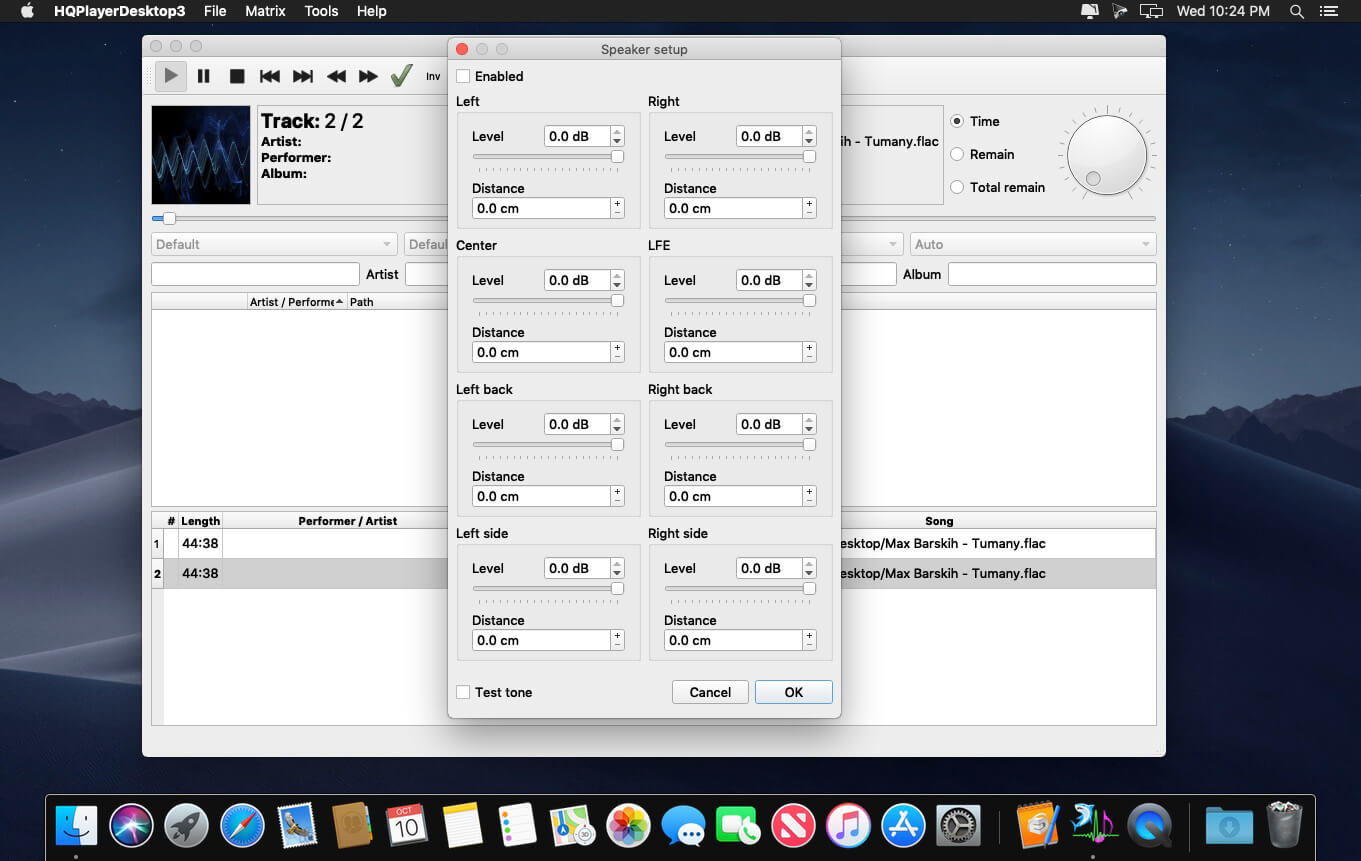Open Reminders from the dock
Viewport: 1361px width, 861px height.
pyautogui.click(x=517, y=826)
